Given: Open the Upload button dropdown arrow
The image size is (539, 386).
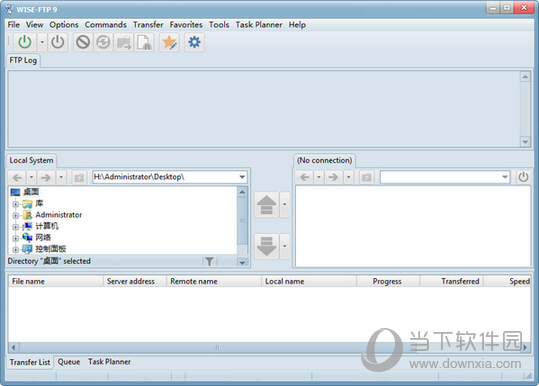Looking at the screenshot, I should coord(285,205).
